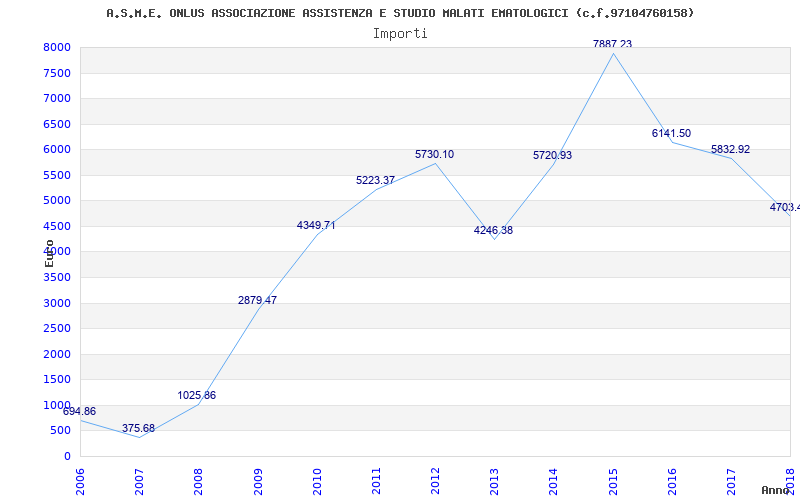Click the Euro y-axis title
800x500 pixels.
point(49,253)
